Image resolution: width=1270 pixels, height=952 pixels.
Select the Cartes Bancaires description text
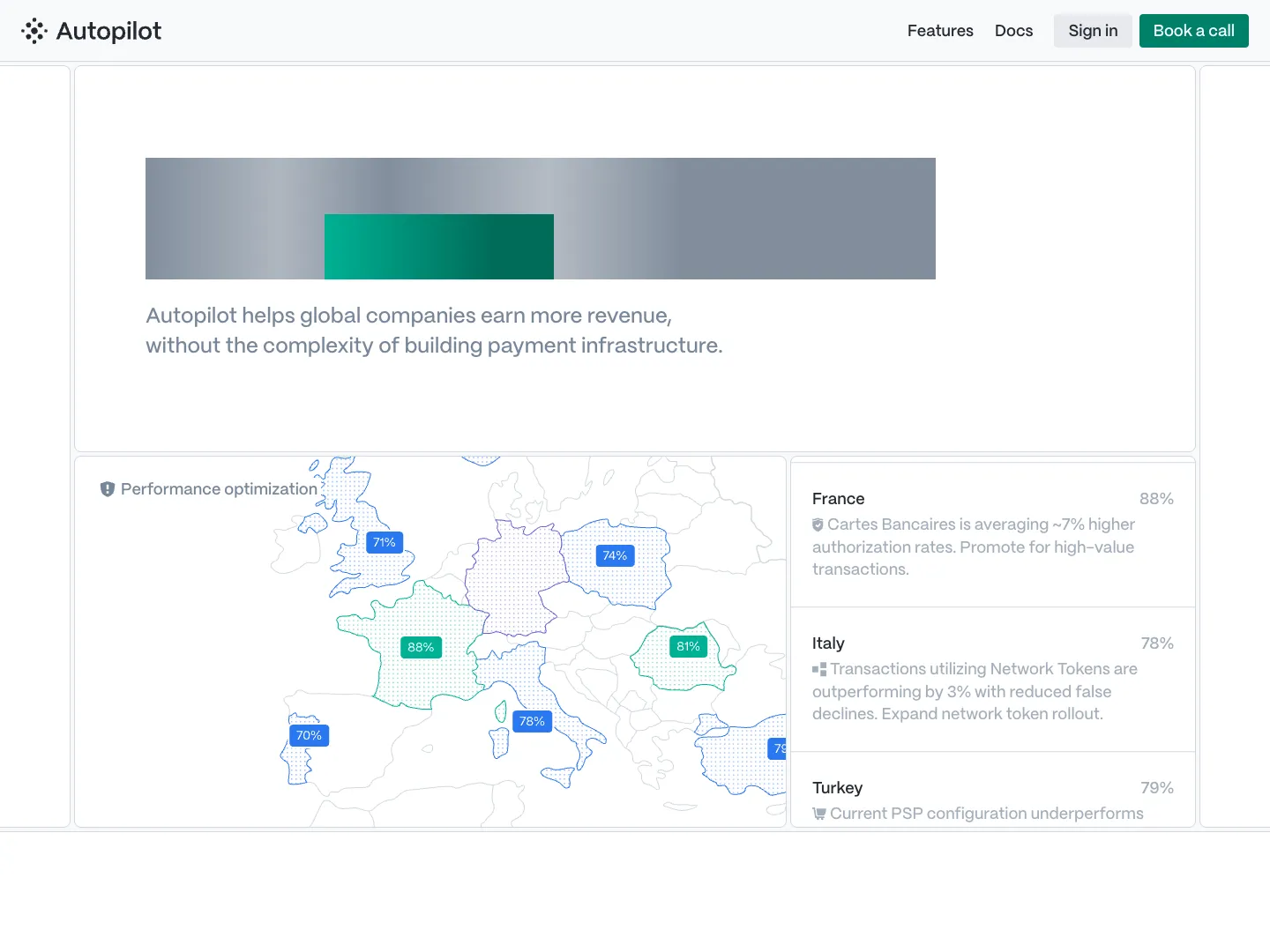(x=974, y=547)
